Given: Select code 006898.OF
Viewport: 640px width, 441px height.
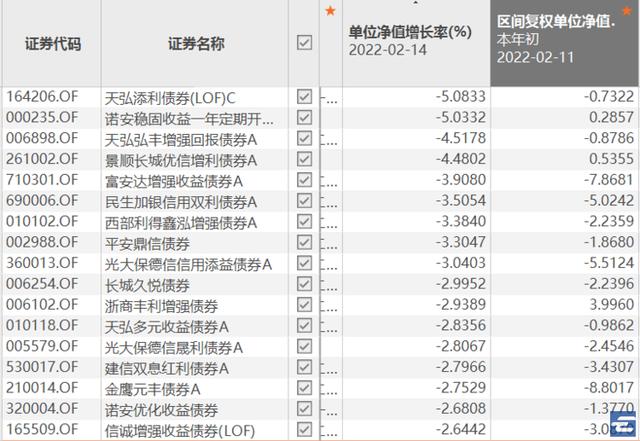Looking at the screenshot, I should pos(42,138).
